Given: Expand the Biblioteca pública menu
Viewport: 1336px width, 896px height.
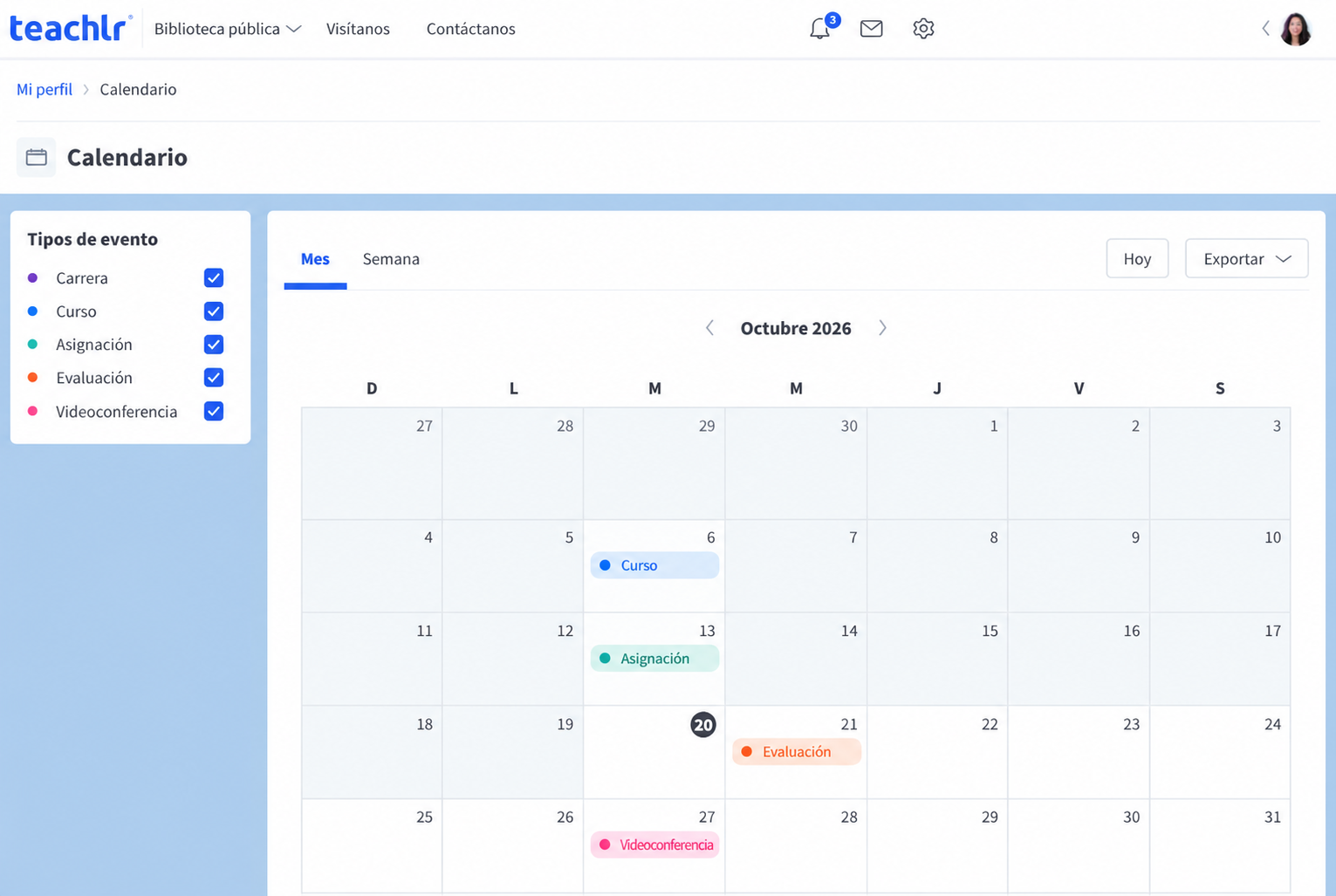Looking at the screenshot, I should pos(228,29).
